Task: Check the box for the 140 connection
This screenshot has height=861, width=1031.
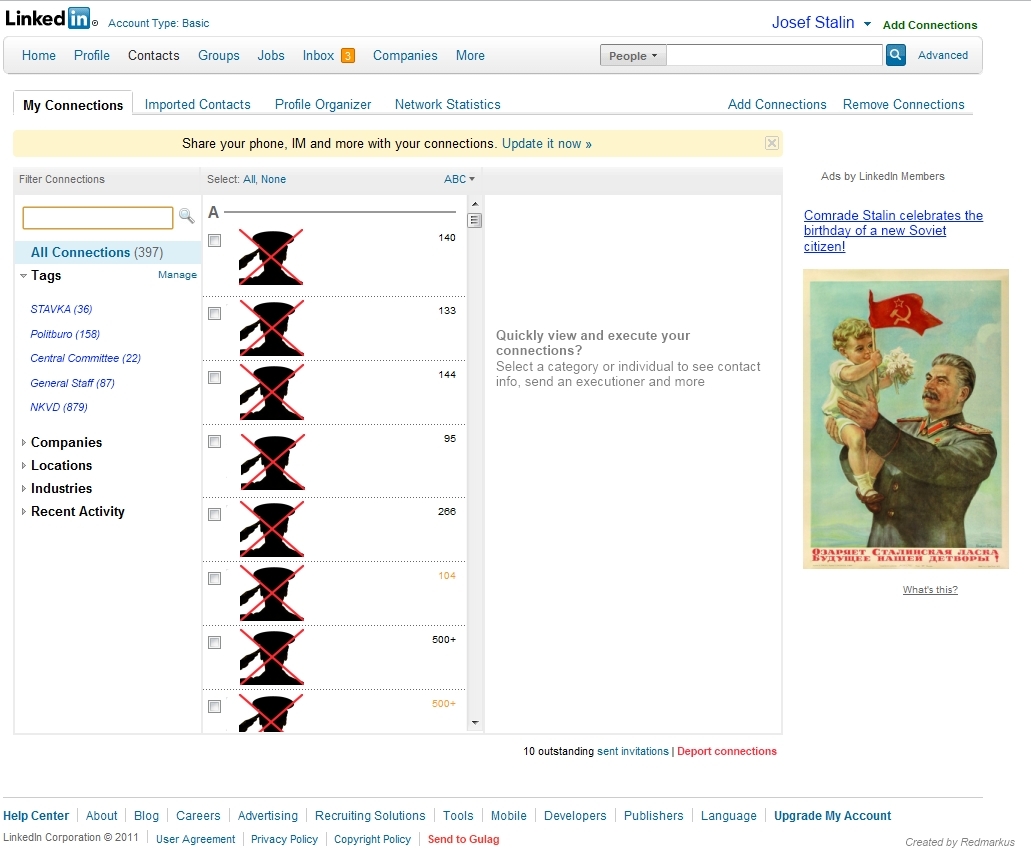Action: coord(214,241)
